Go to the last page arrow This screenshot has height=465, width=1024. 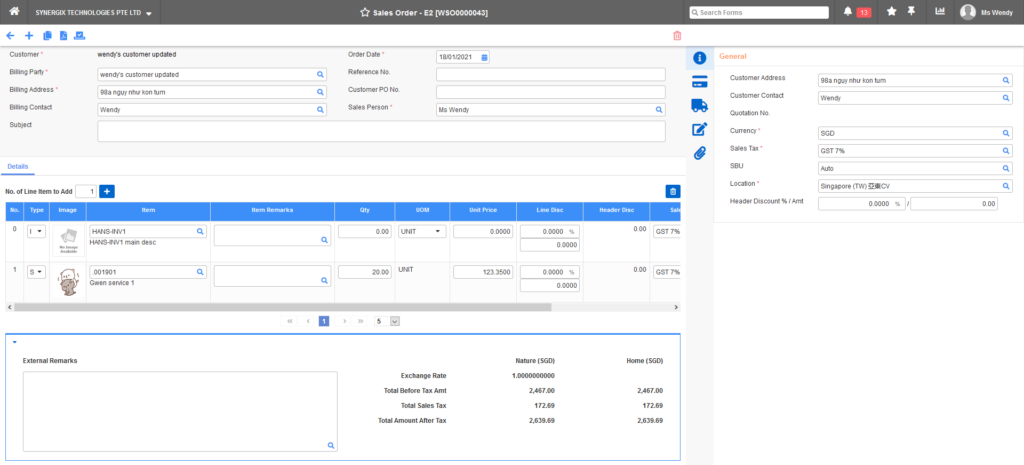(360, 321)
